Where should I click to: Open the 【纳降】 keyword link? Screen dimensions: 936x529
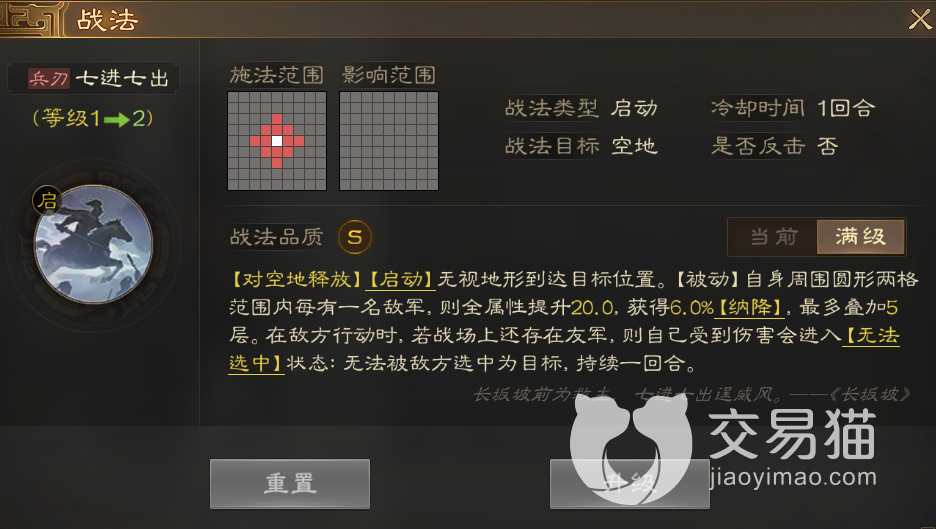click(x=749, y=307)
